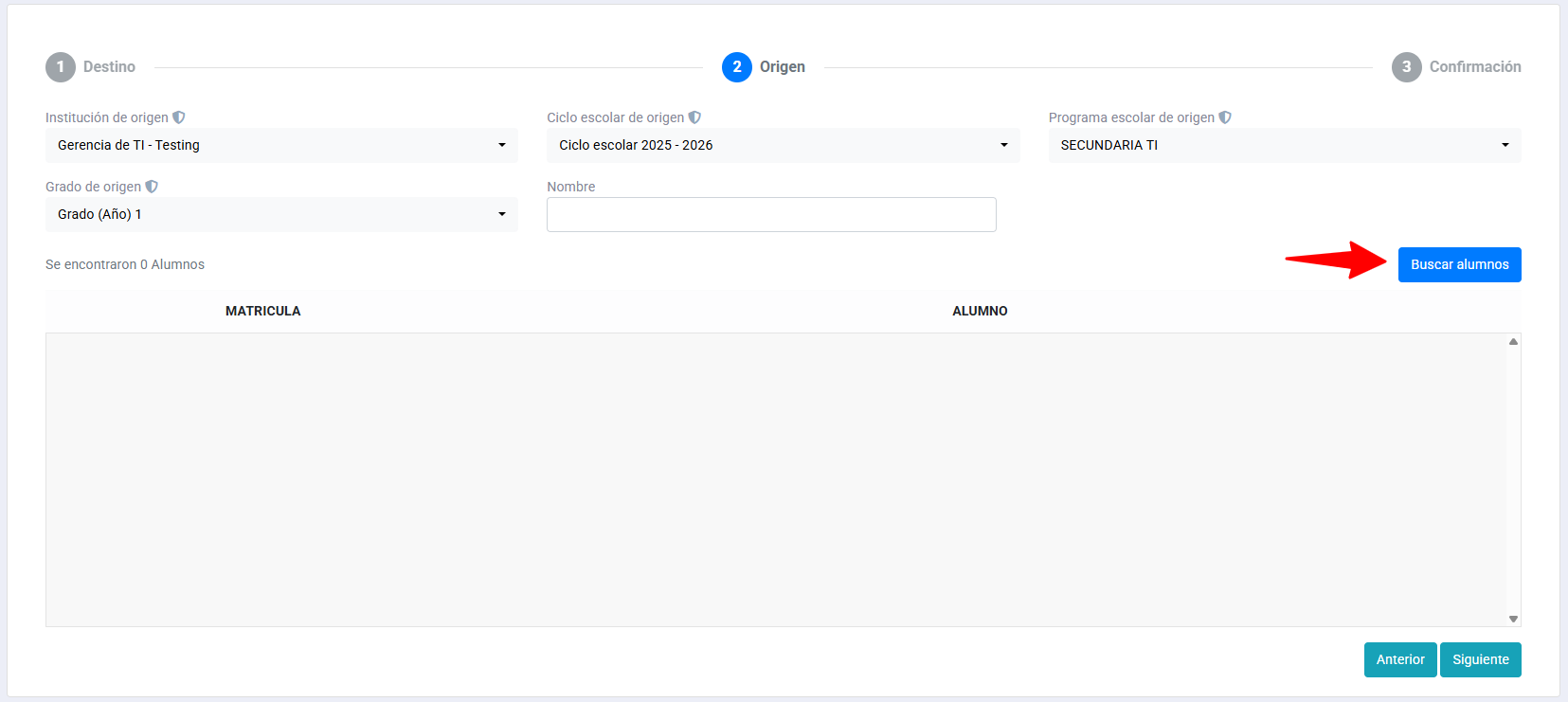The image size is (1568, 702).
Task: Click the table scrollbar down arrow
Action: (x=1513, y=619)
